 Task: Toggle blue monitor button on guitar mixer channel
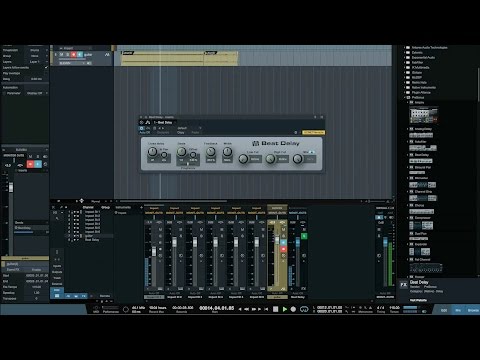[283, 242]
